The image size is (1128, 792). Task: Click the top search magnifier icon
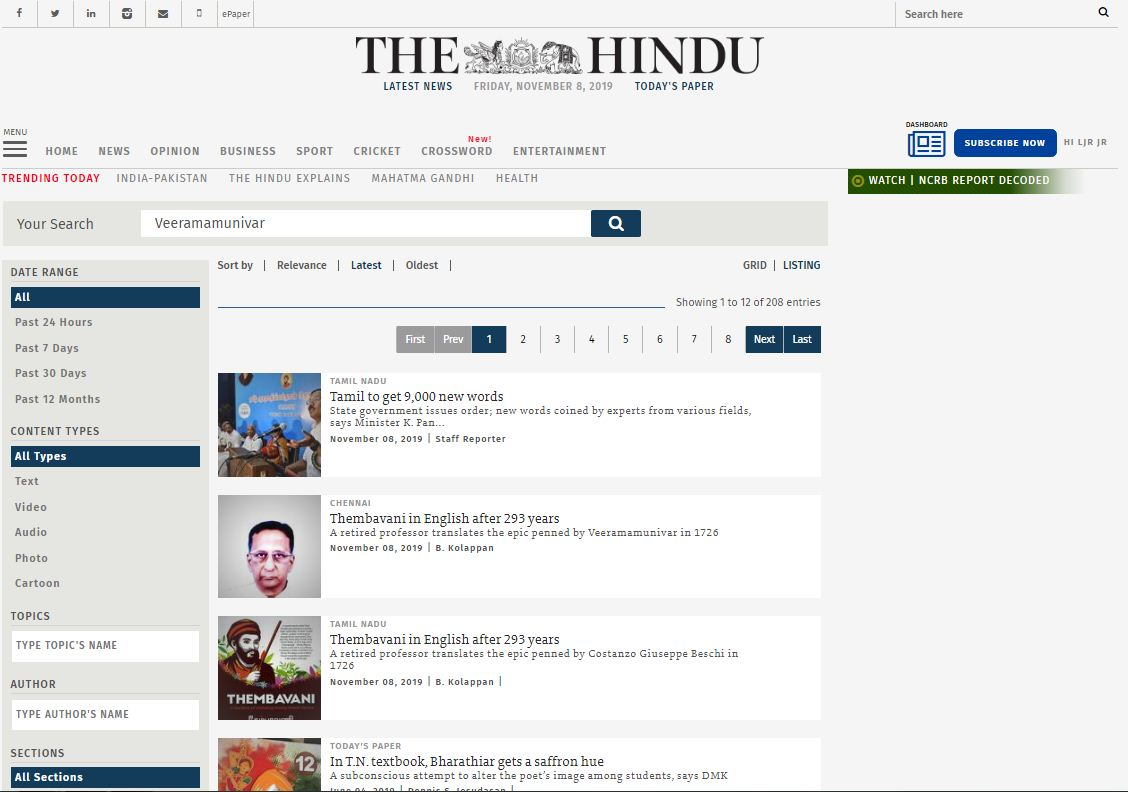click(1104, 12)
